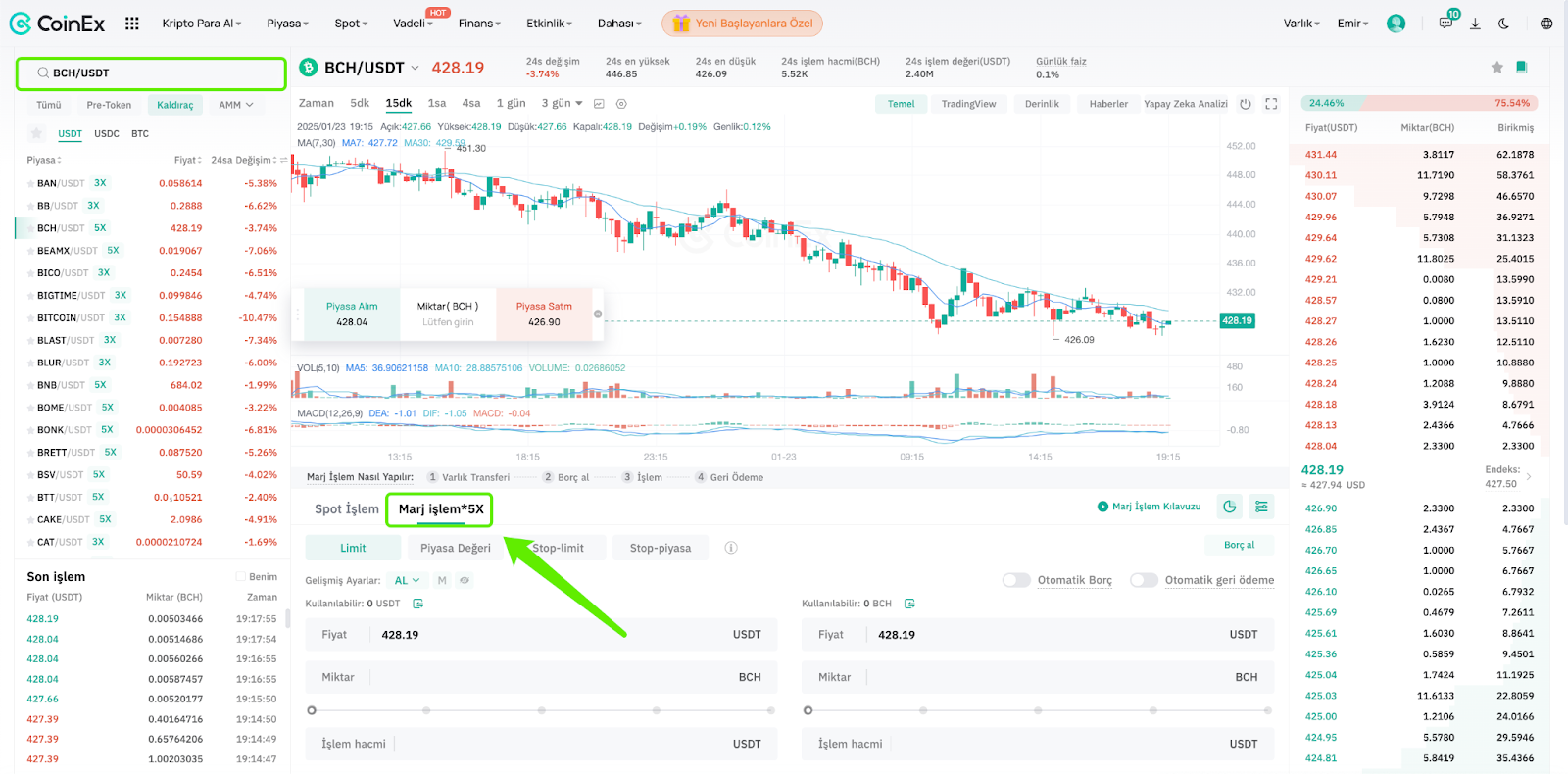Select the Piyasa Değeri order type

(x=456, y=548)
